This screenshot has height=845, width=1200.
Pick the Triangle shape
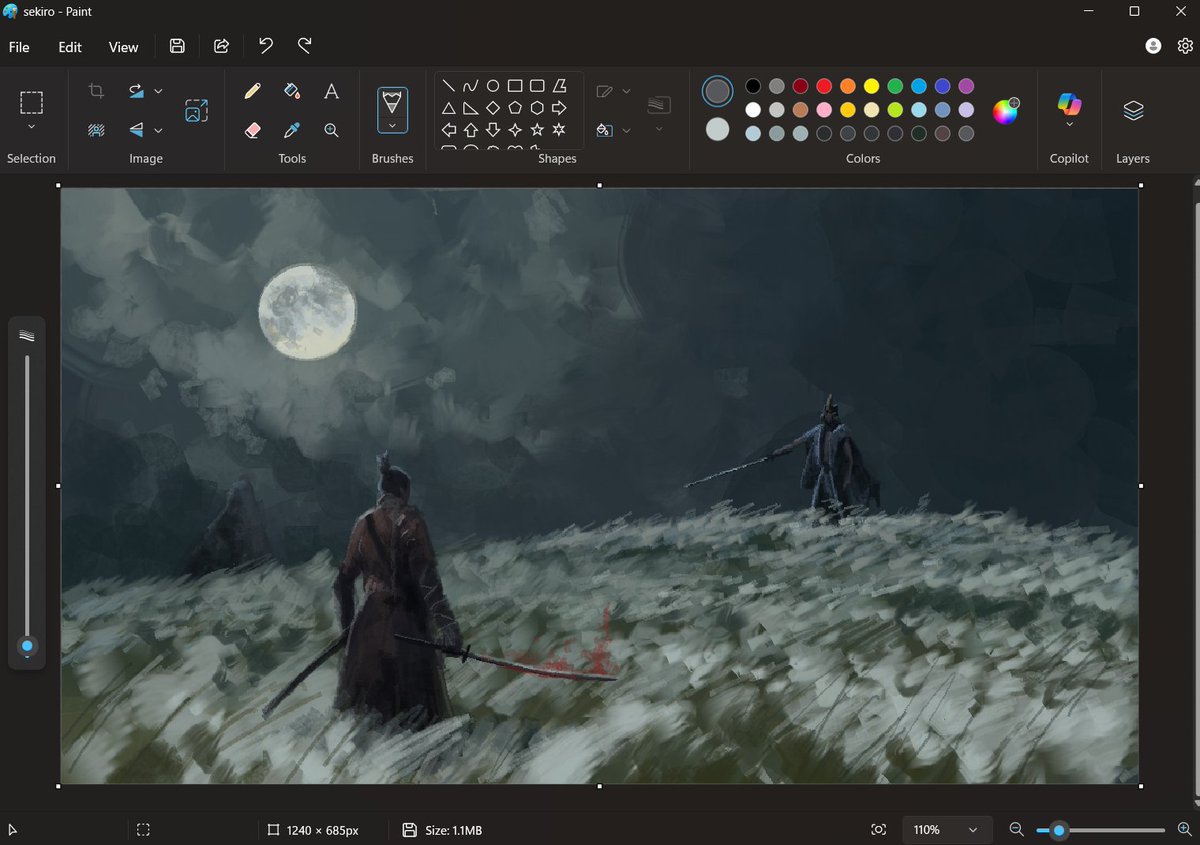pyautogui.click(x=449, y=108)
